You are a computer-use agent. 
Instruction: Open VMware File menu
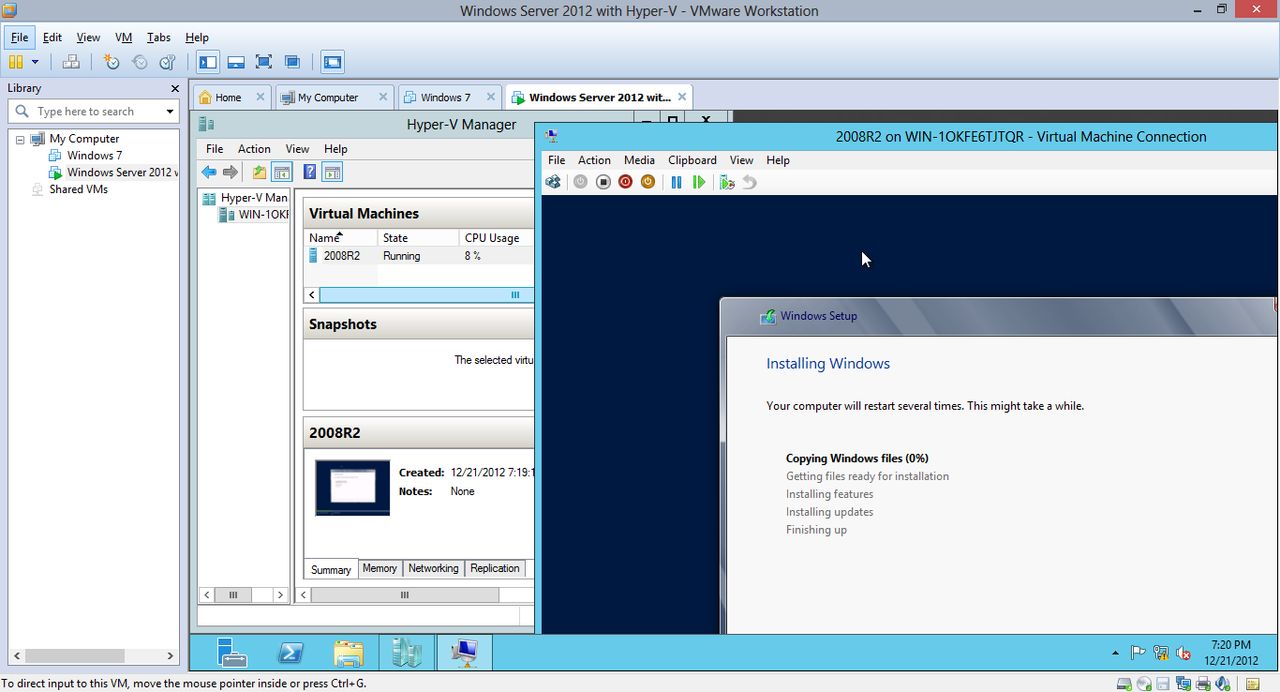pyautogui.click(x=20, y=37)
